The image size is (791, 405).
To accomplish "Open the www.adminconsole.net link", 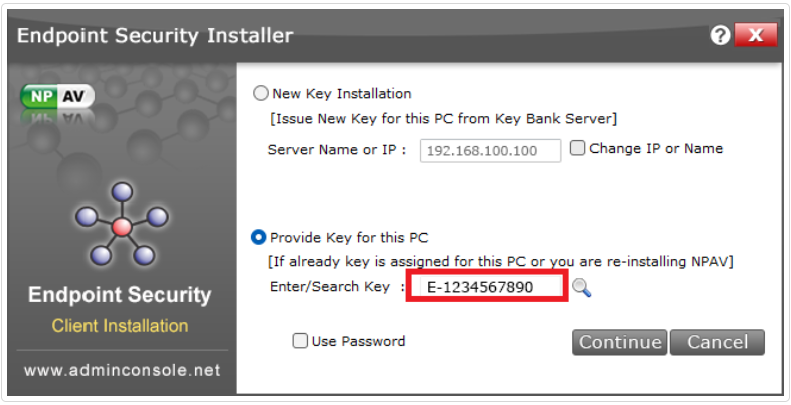I will [x=121, y=370].
